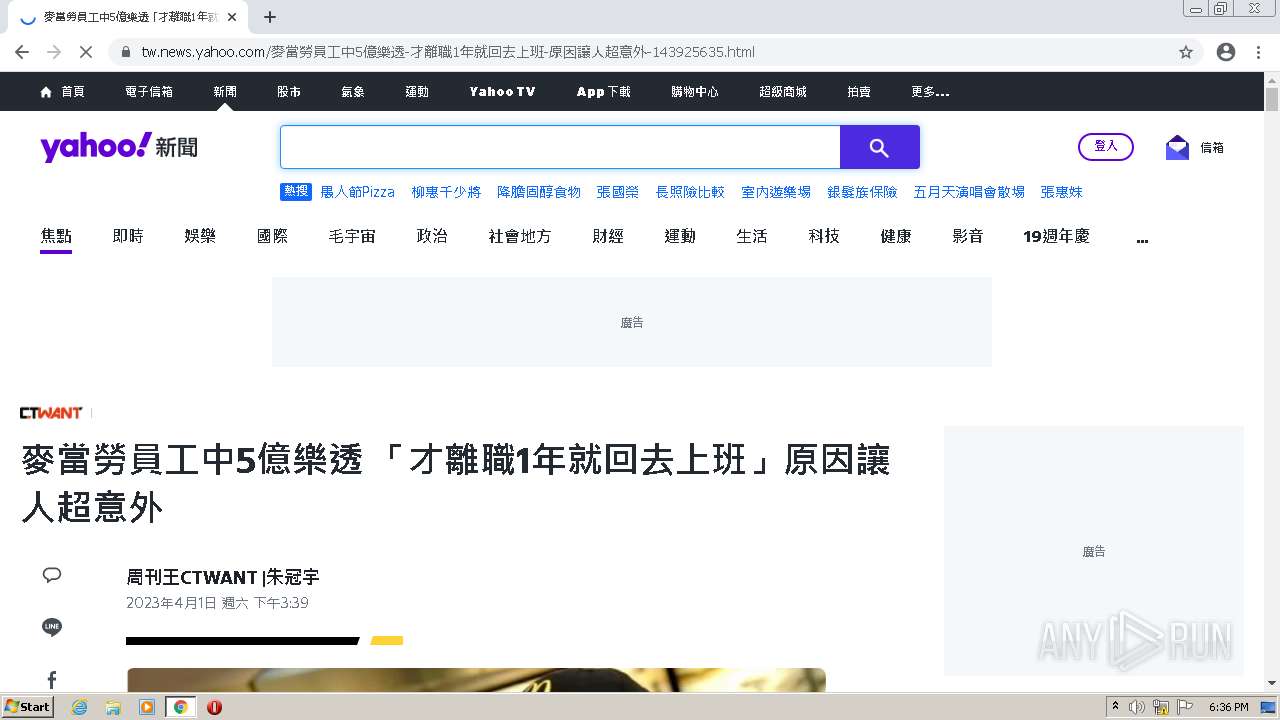
Task: Open 拍賣 link
Action: (x=859, y=91)
